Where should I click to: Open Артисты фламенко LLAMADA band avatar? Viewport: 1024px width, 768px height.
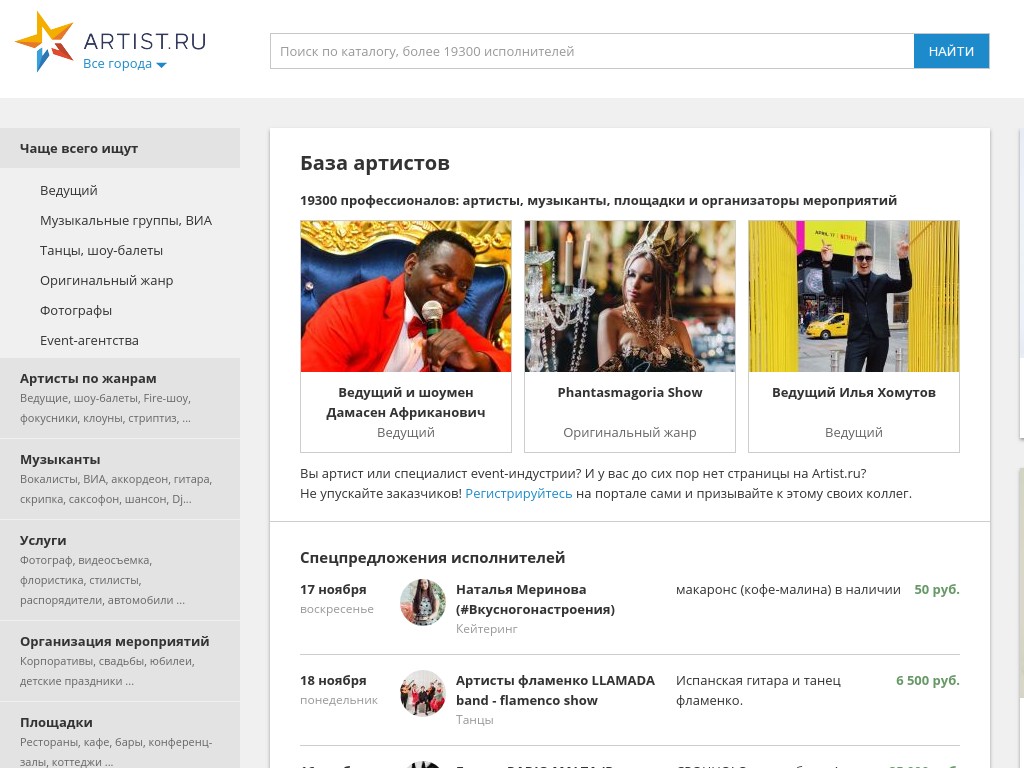click(x=423, y=693)
